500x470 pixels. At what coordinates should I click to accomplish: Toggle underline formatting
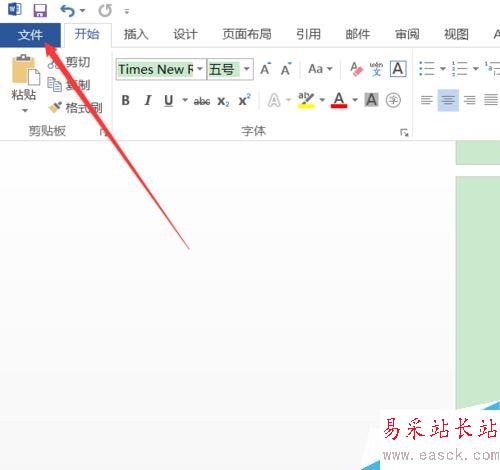pos(169,100)
